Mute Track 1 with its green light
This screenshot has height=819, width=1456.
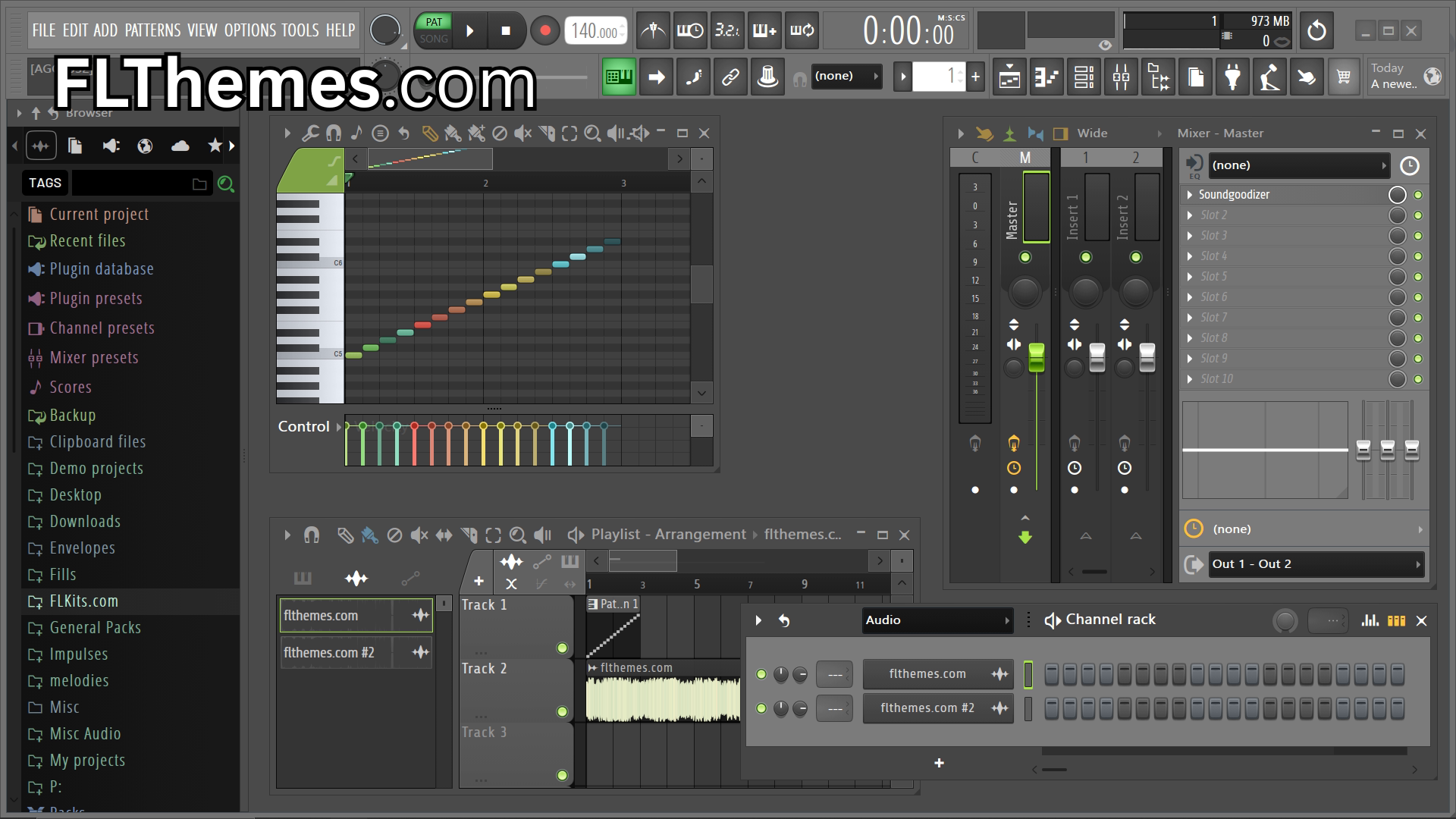562,648
